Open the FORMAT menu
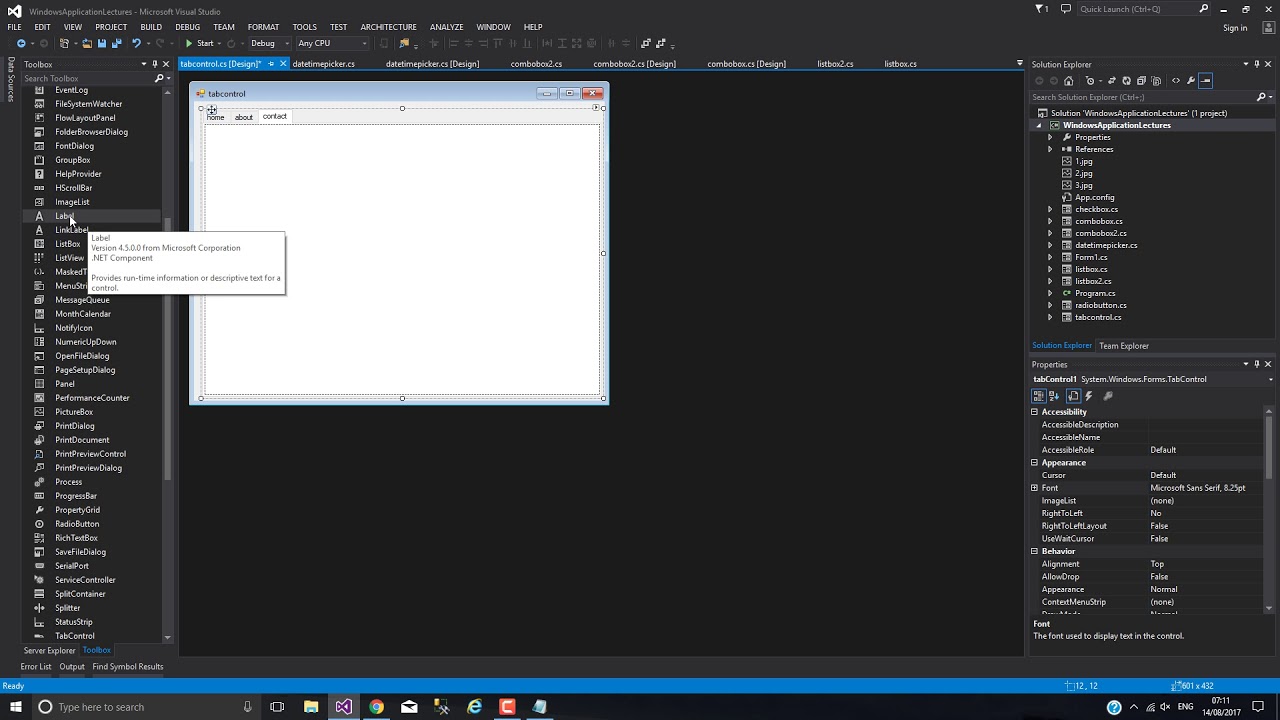Image resolution: width=1280 pixels, height=720 pixels. tap(263, 27)
